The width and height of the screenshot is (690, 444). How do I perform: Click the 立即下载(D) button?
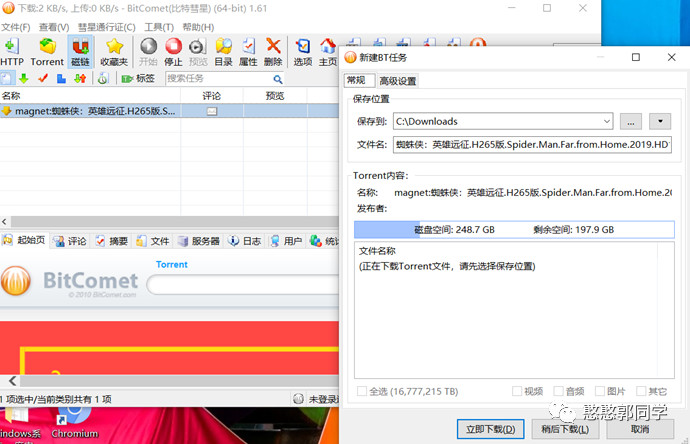coord(490,429)
